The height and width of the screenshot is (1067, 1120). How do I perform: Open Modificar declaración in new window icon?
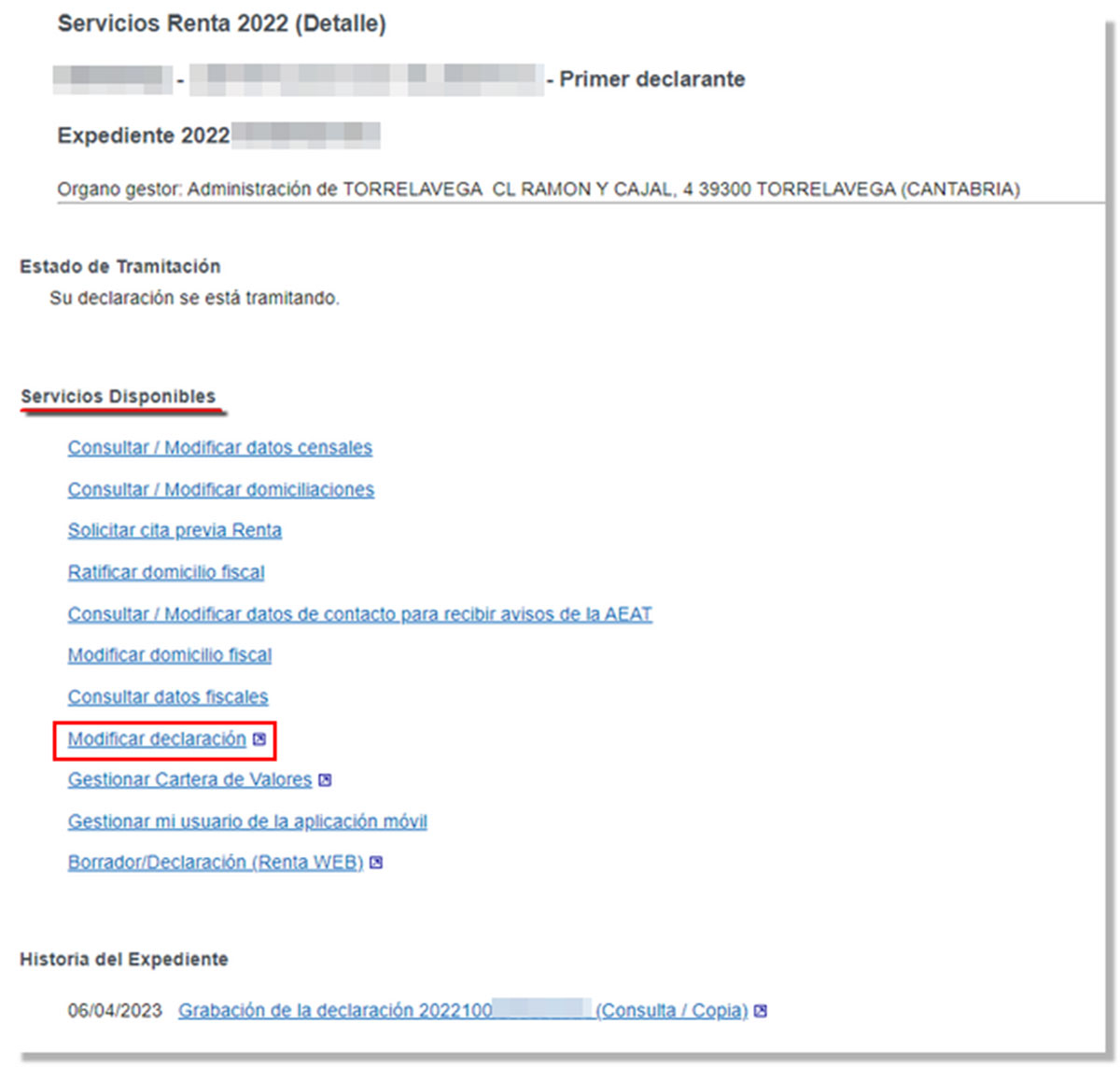point(259,738)
